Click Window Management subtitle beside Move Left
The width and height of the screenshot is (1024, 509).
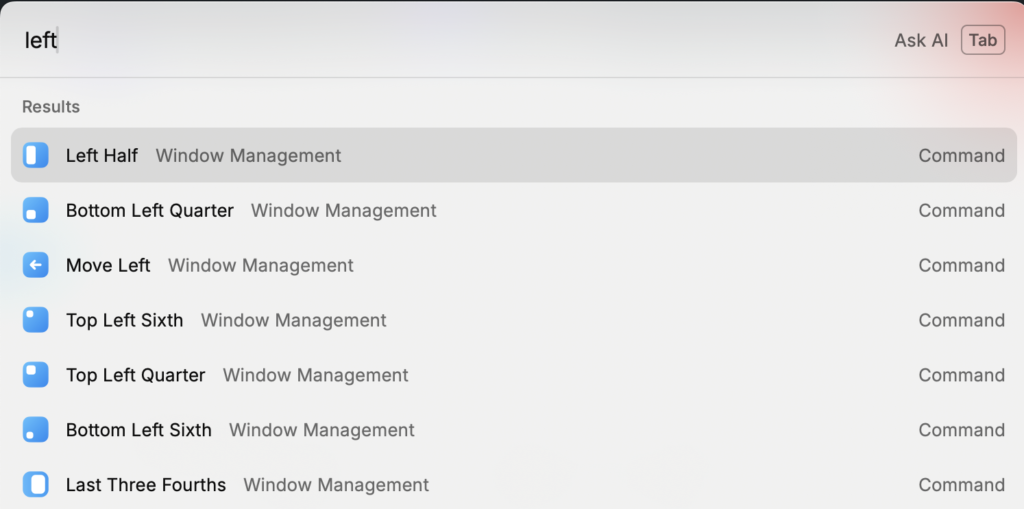(261, 265)
